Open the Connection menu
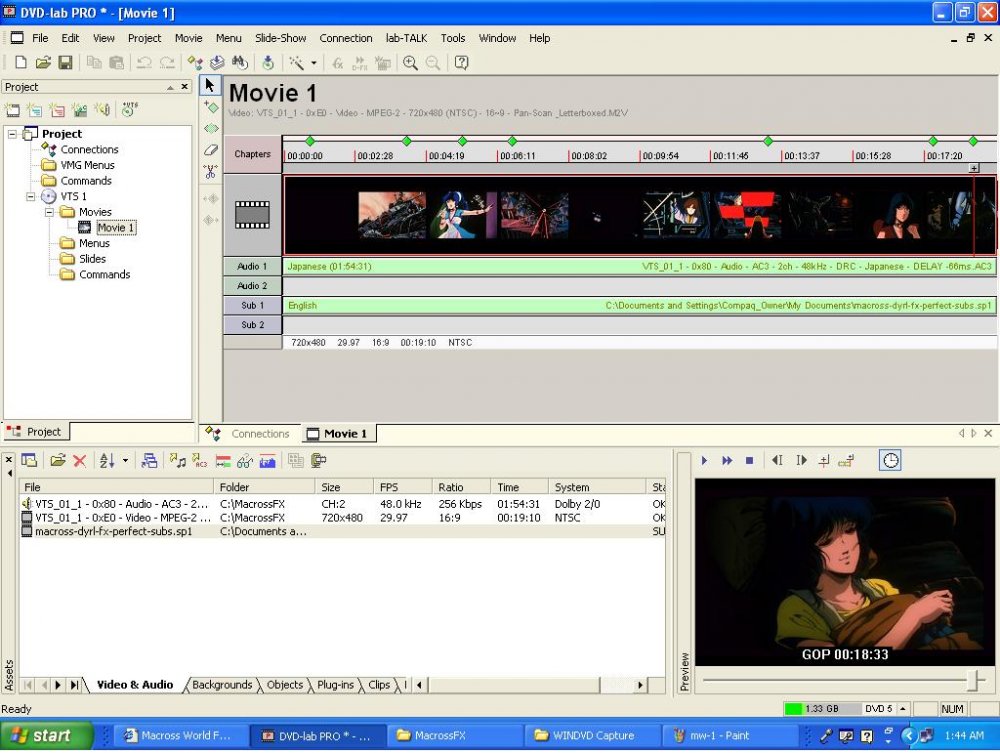 pos(346,38)
